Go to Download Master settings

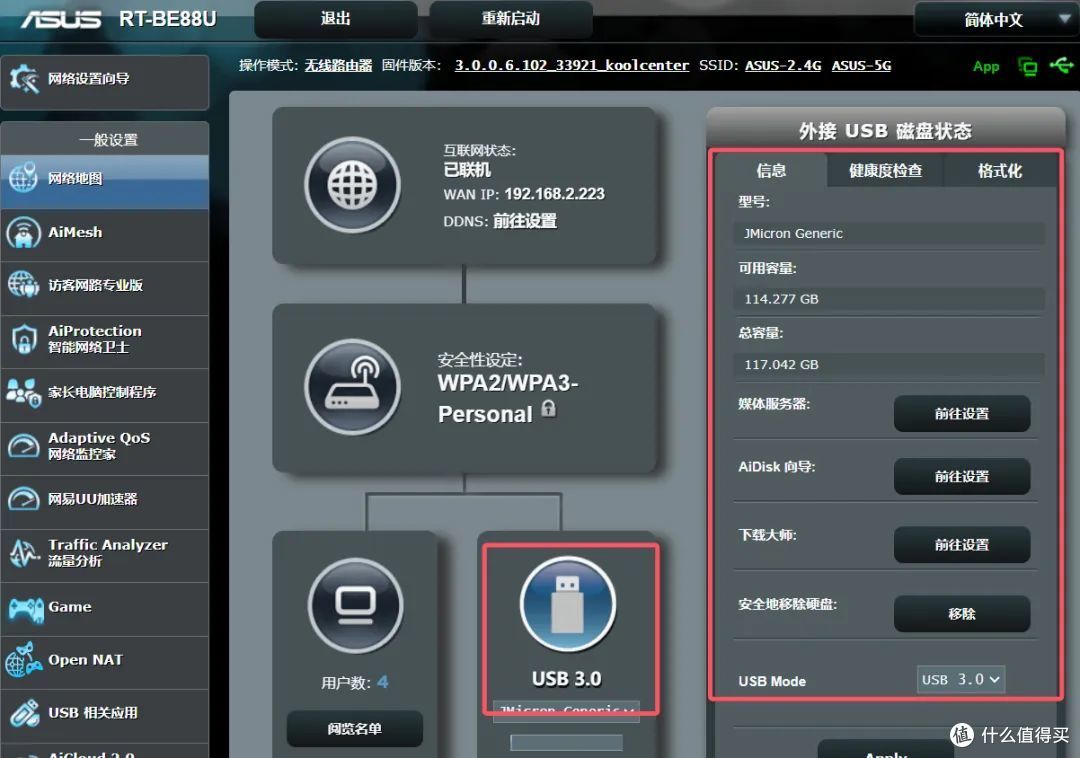click(962, 545)
